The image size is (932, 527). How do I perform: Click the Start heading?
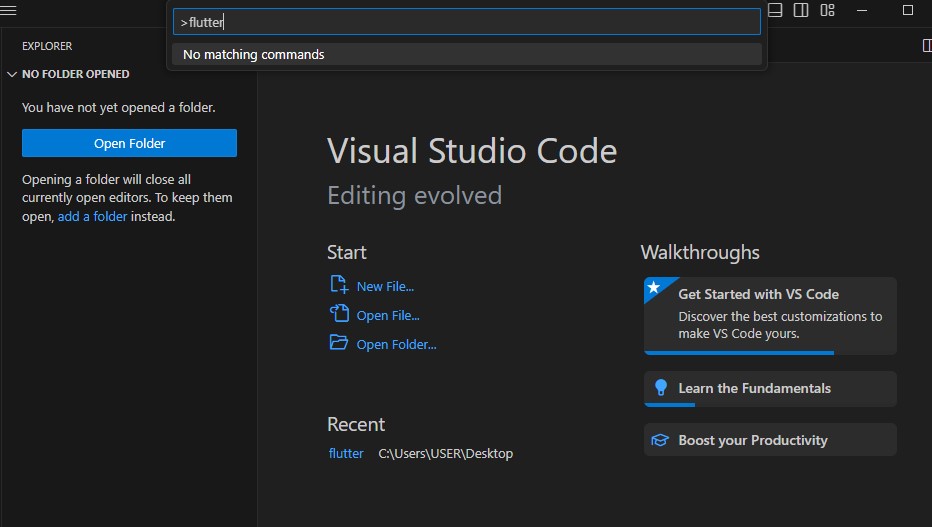(347, 253)
